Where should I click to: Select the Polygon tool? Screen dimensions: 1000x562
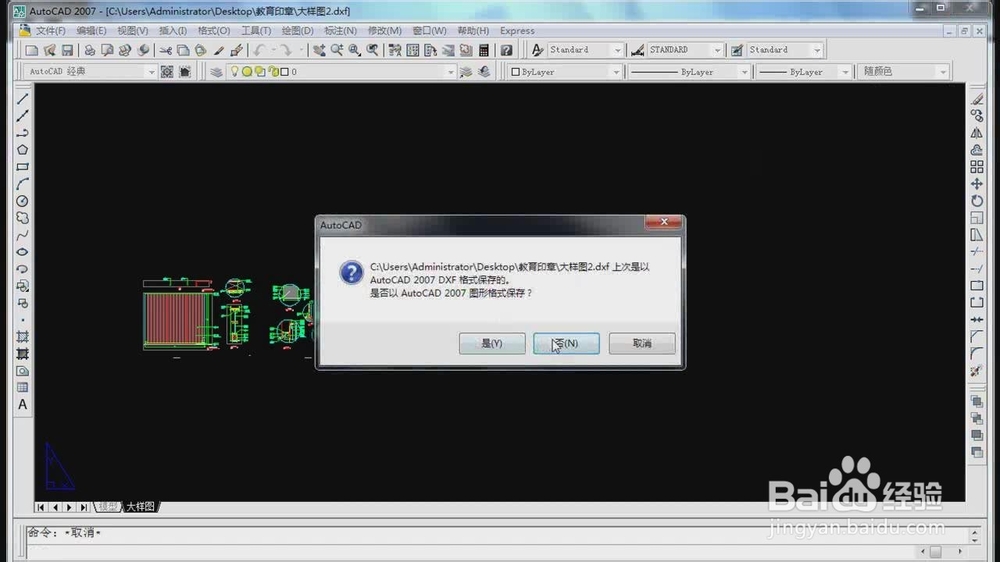pyautogui.click(x=22, y=150)
